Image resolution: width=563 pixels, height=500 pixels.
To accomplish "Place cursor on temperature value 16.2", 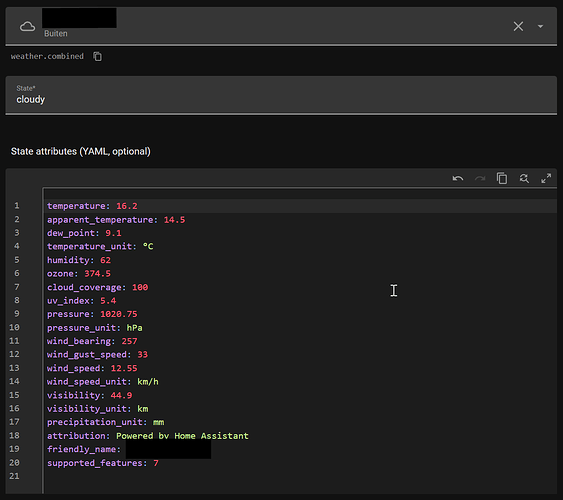I will click(x=127, y=206).
